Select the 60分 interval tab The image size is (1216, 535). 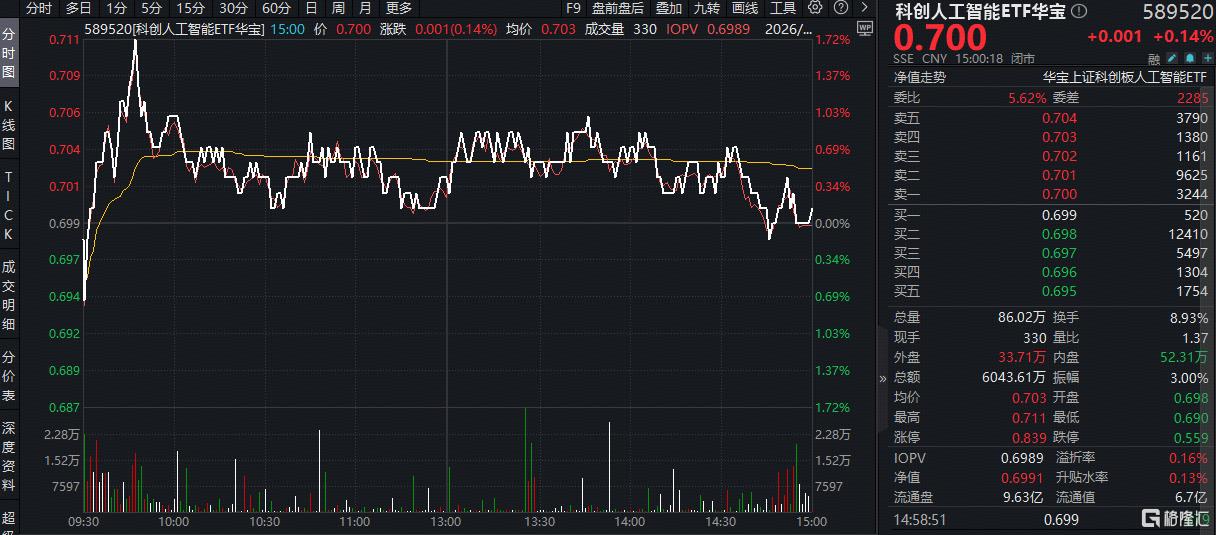(276, 8)
